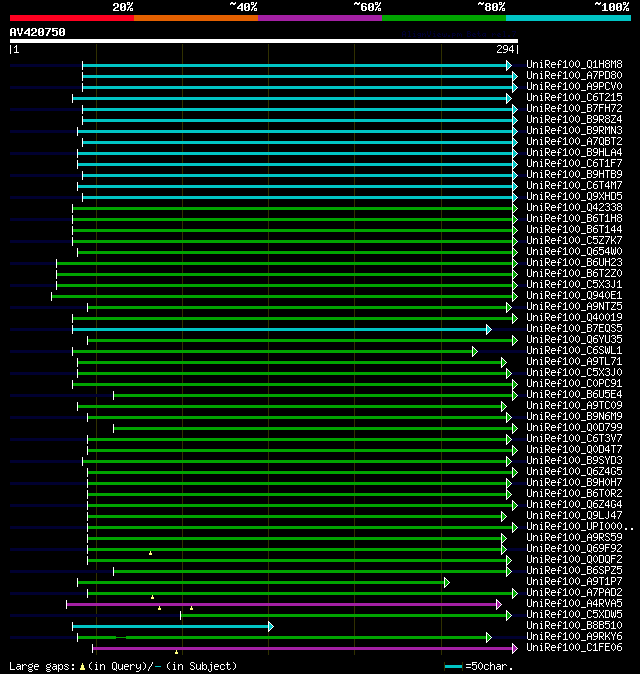Select the UniRef100_A9PCV0 entry
Screen dimensions: 640x674
coord(574,86)
